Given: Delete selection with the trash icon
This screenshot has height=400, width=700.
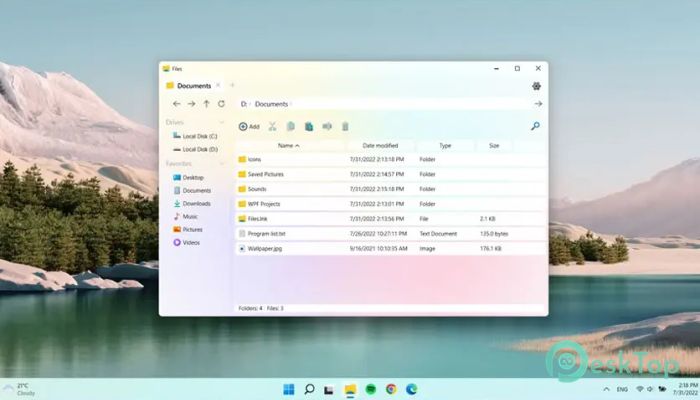Looking at the screenshot, I should pyautogui.click(x=345, y=127).
